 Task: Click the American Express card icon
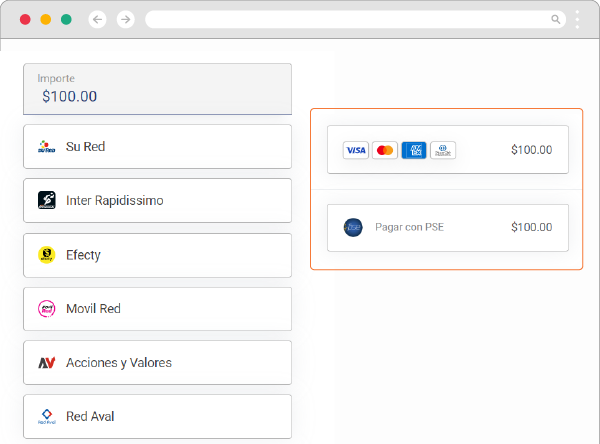tap(413, 150)
